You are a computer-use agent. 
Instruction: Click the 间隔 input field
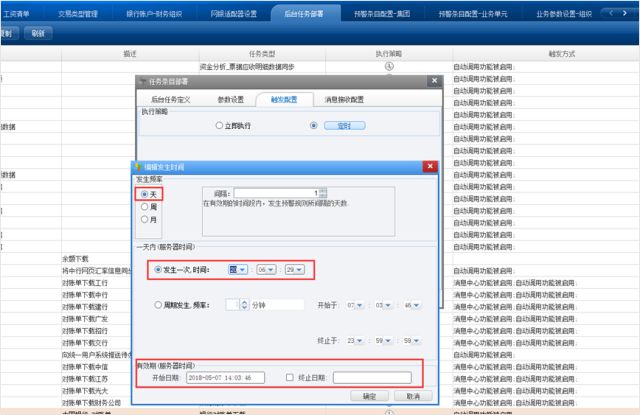[x=277, y=193]
